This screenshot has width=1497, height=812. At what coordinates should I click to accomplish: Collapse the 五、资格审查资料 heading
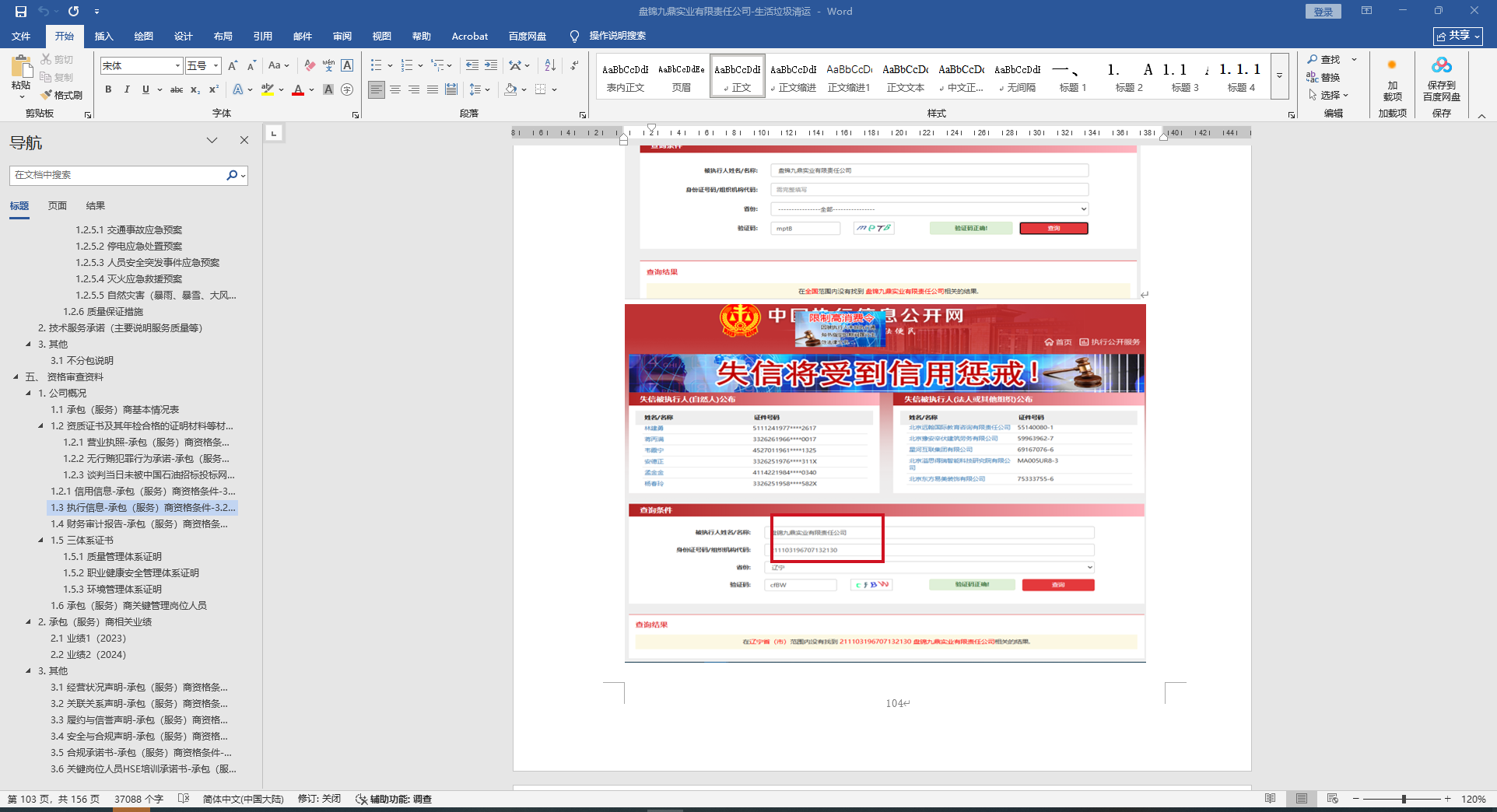click(16, 377)
